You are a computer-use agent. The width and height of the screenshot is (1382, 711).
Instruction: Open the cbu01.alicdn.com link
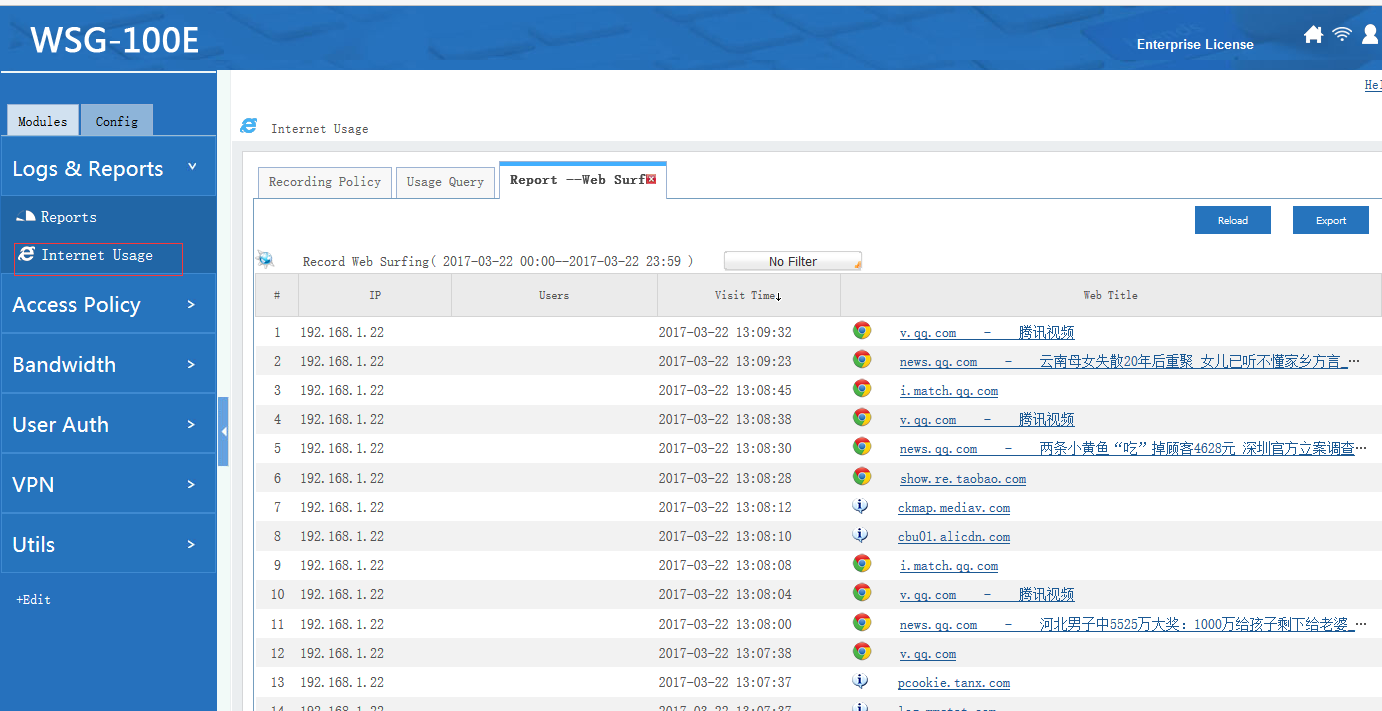[x=954, y=537]
